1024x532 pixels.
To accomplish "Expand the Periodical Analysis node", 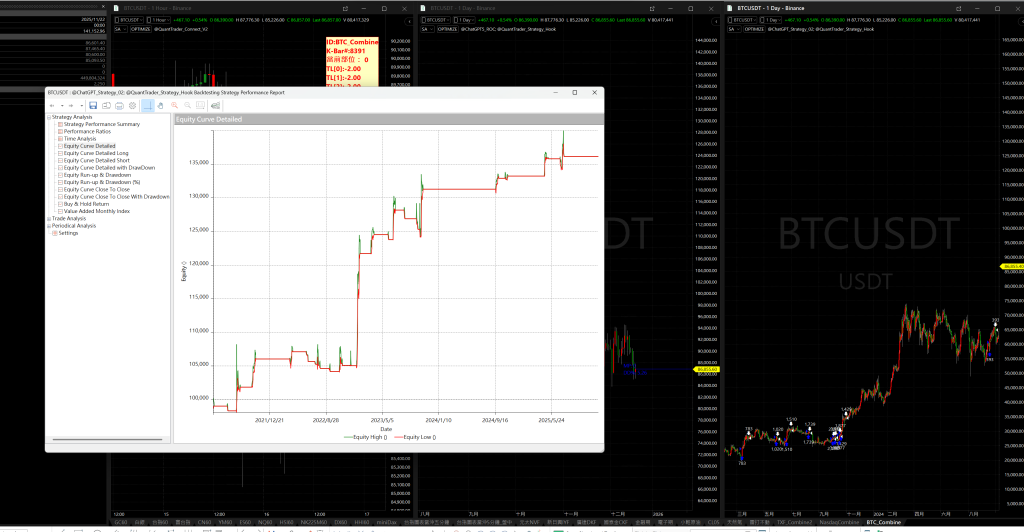I will [x=48, y=226].
